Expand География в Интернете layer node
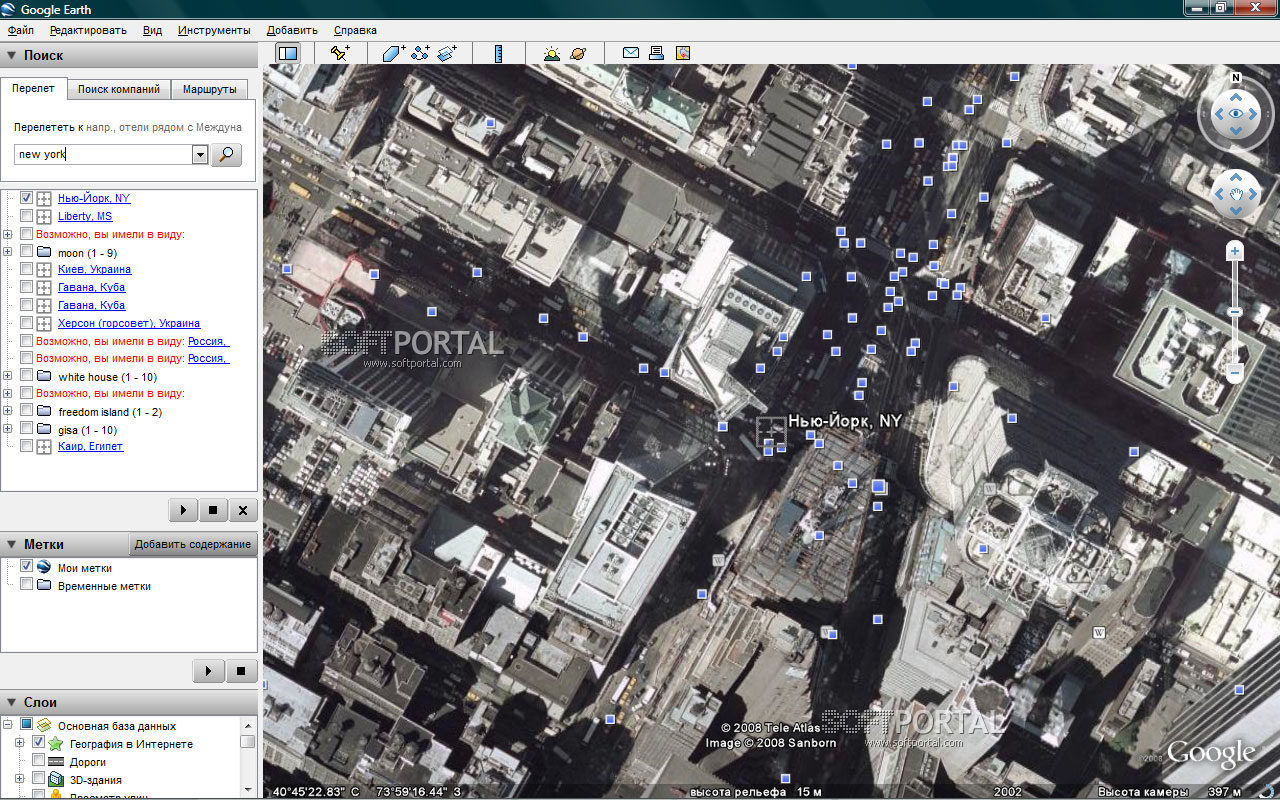1280x800 pixels. pos(20,744)
